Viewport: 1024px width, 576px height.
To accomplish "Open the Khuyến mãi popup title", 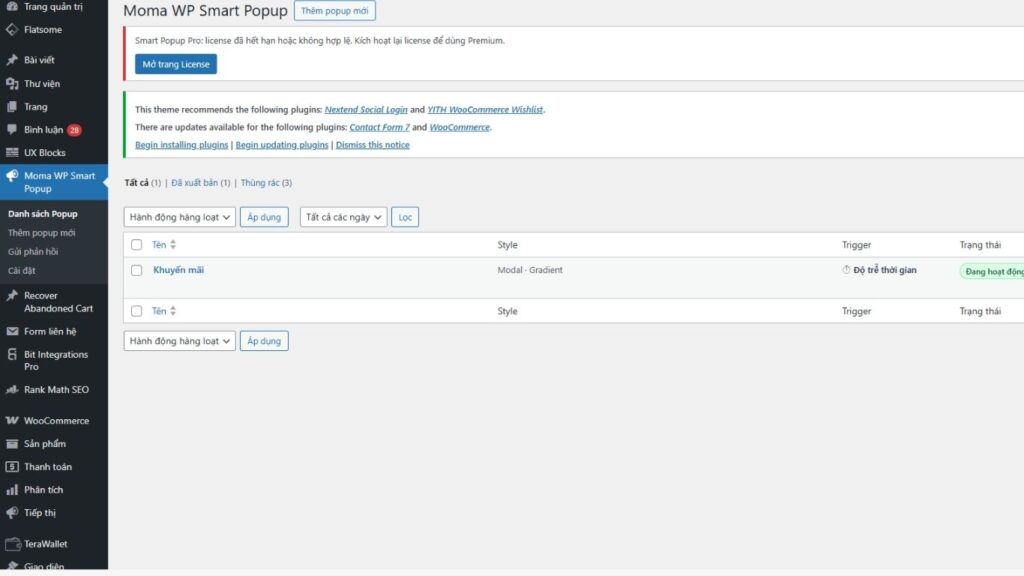I will pos(178,270).
